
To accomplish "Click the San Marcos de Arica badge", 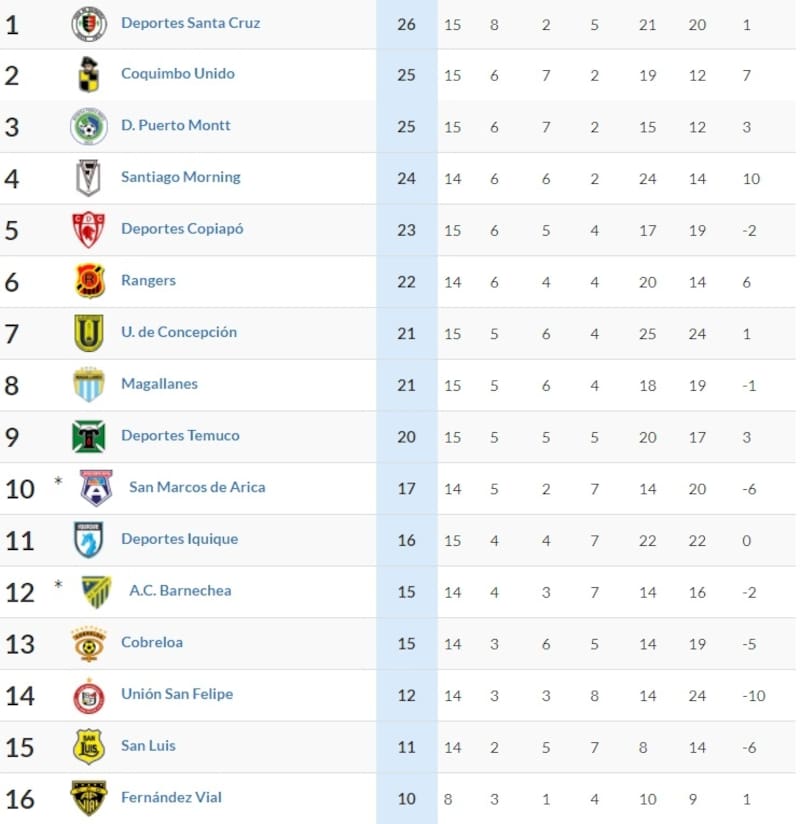I will tap(97, 488).
